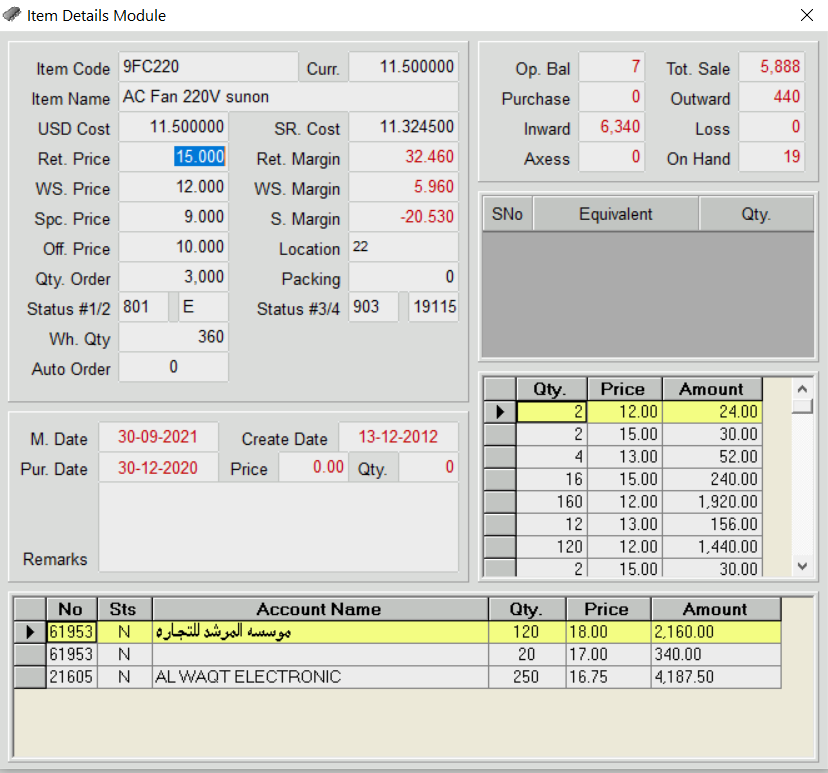Click the Auto Order field
Image resolution: width=828 pixels, height=773 pixels.
point(174,367)
